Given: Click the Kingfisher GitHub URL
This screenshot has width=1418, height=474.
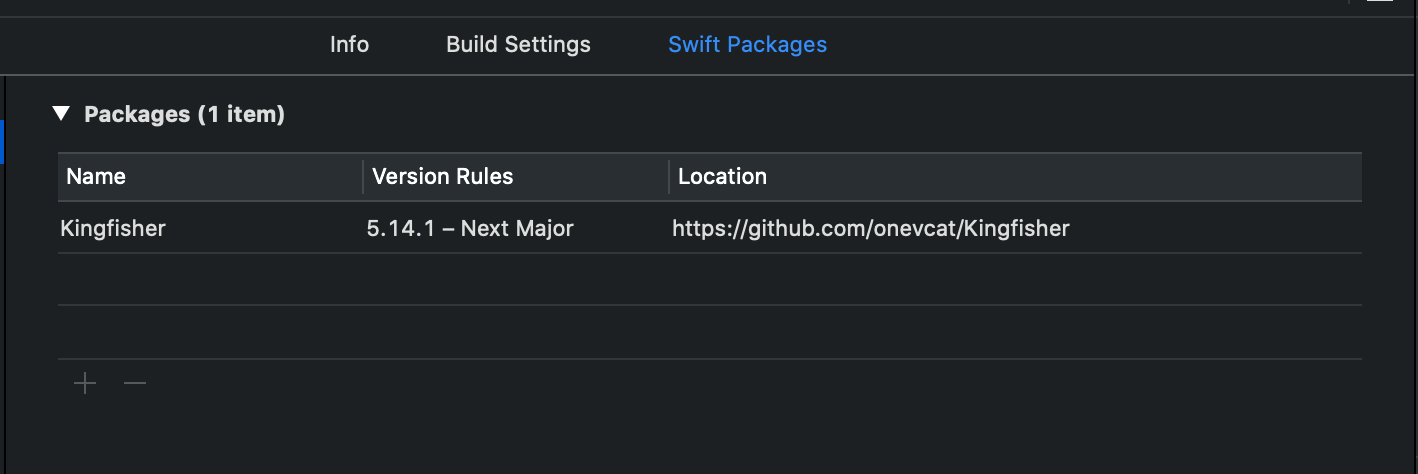Looking at the screenshot, I should (x=870, y=229).
